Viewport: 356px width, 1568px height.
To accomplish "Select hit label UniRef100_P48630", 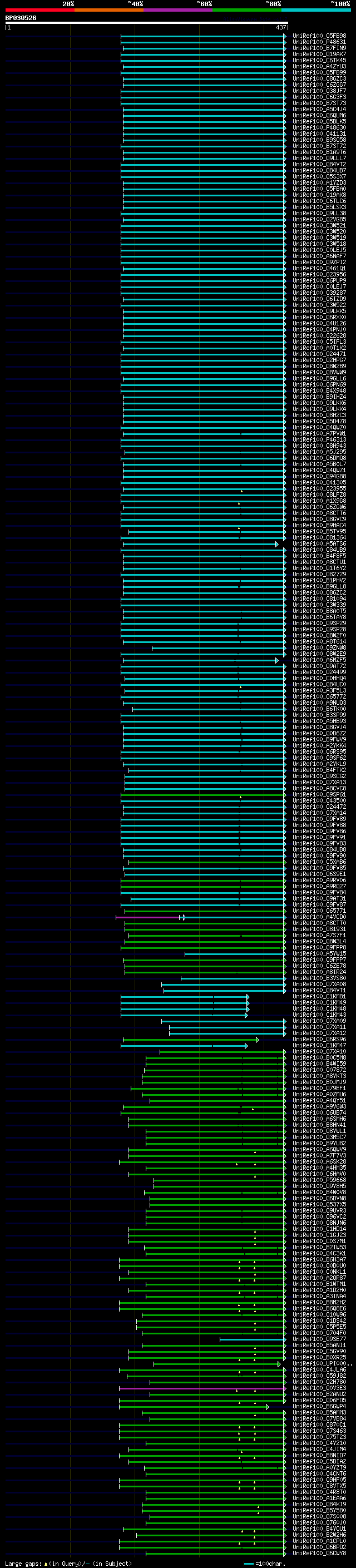I will (x=319, y=128).
